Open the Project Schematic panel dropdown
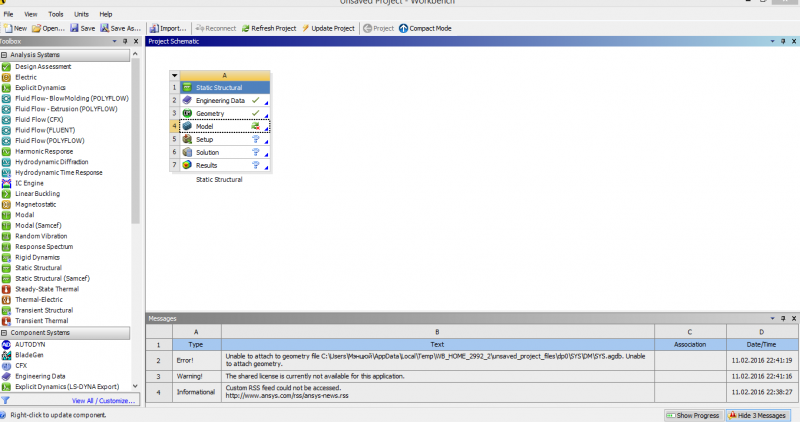Viewport: 800px width, 422px height. [x=772, y=41]
